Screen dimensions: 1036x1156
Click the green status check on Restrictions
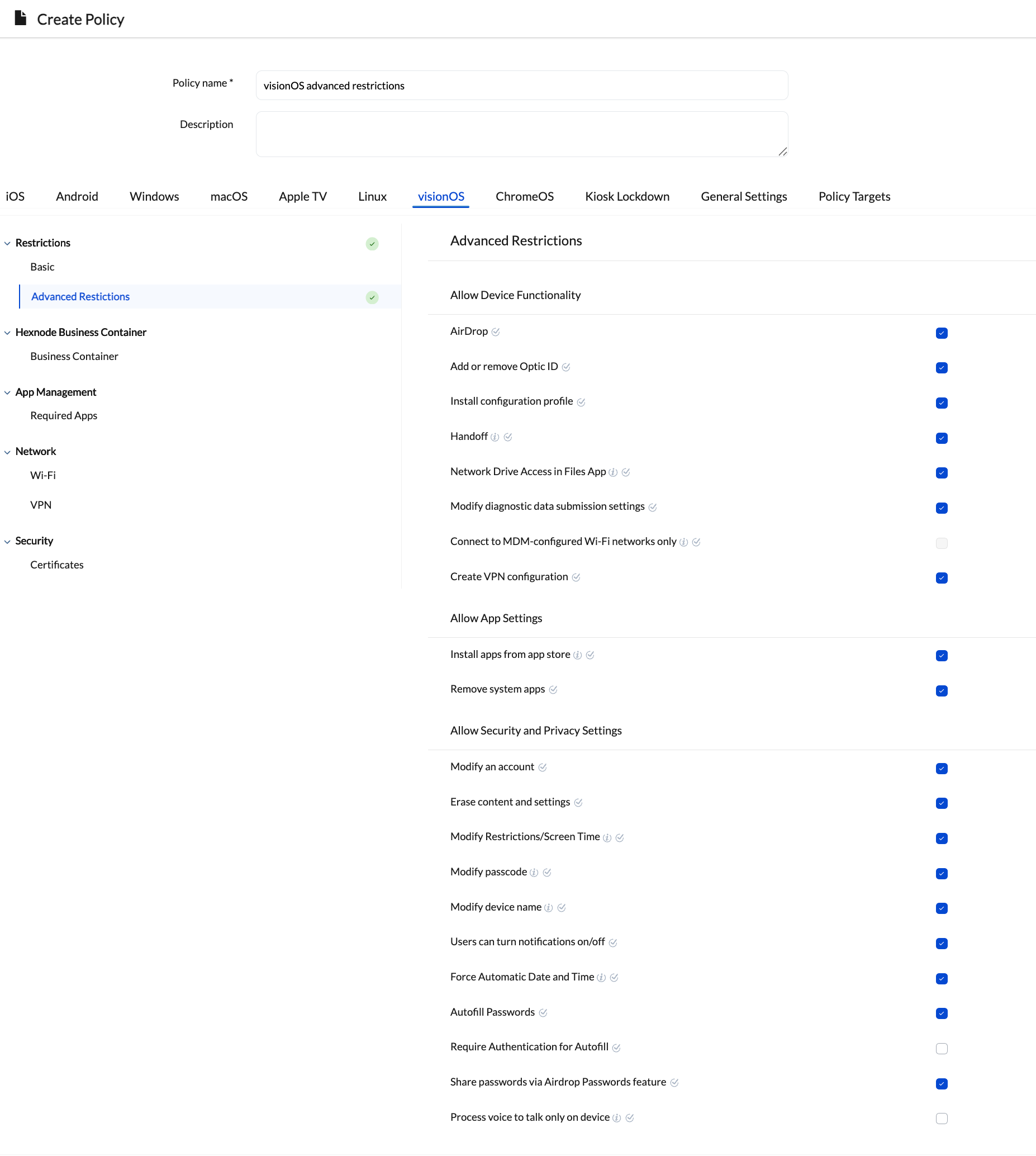[372, 244]
